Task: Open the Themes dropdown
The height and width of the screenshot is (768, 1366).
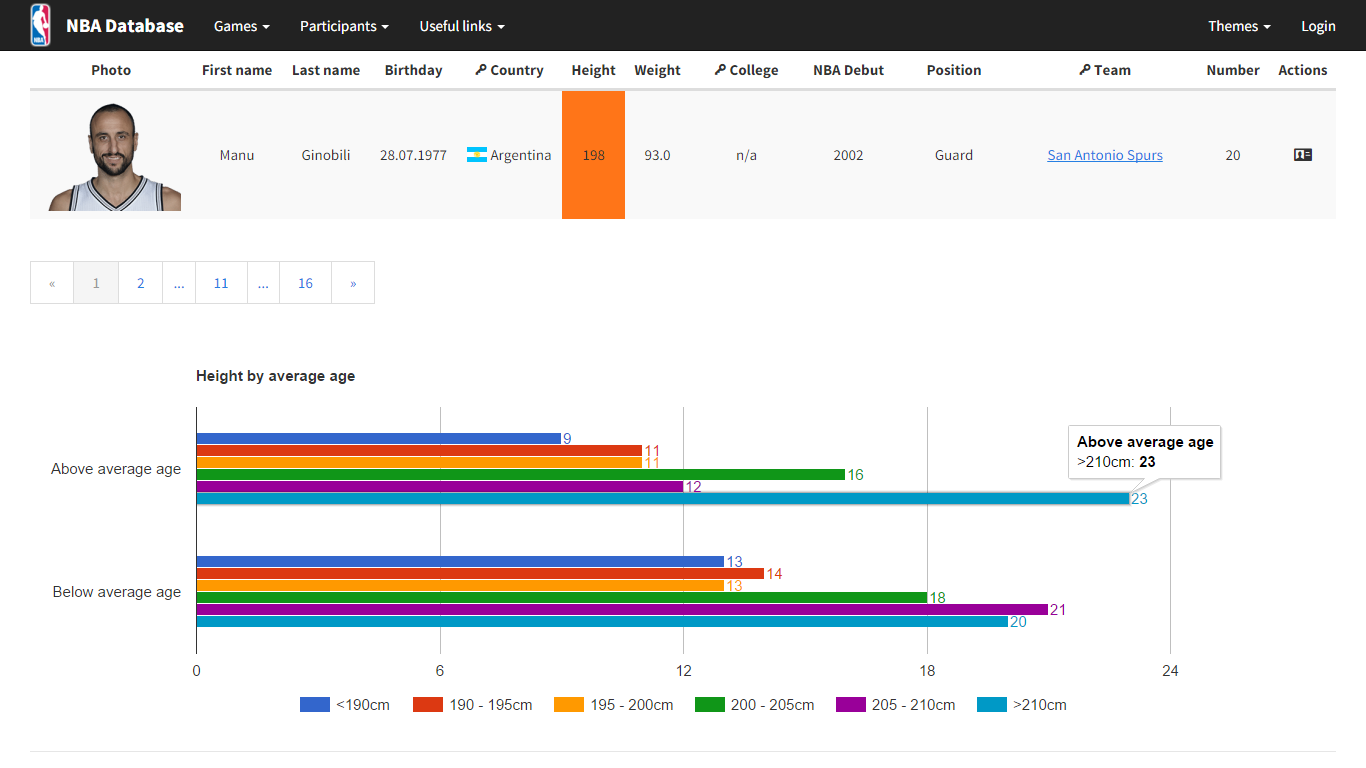Action: click(1239, 26)
